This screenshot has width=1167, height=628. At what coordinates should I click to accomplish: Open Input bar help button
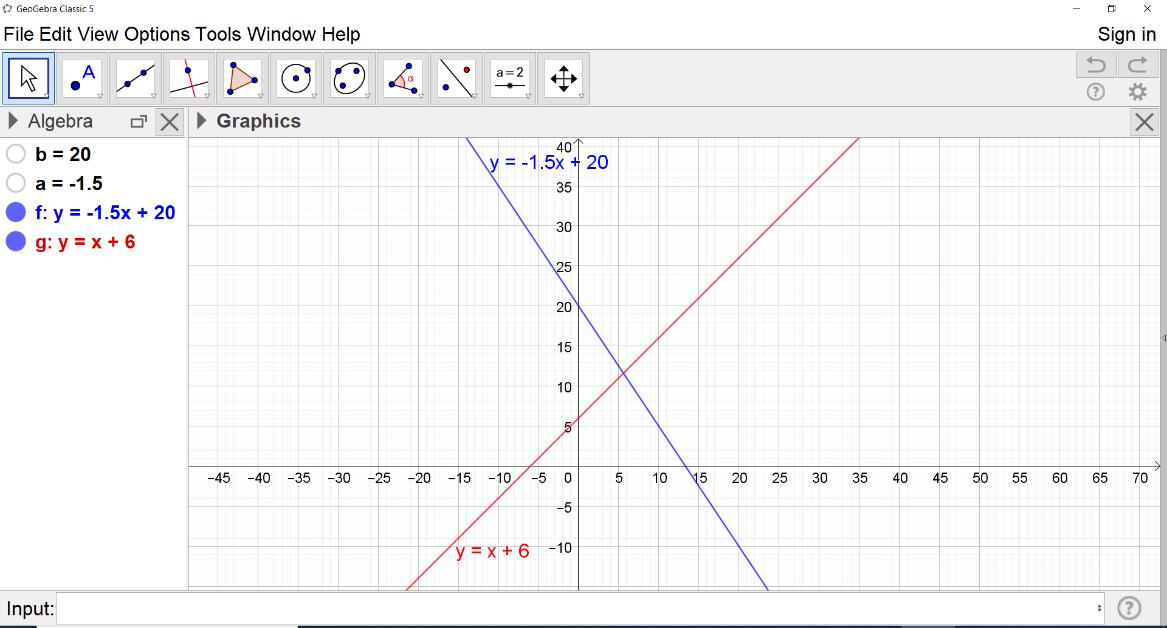[x=1129, y=608]
